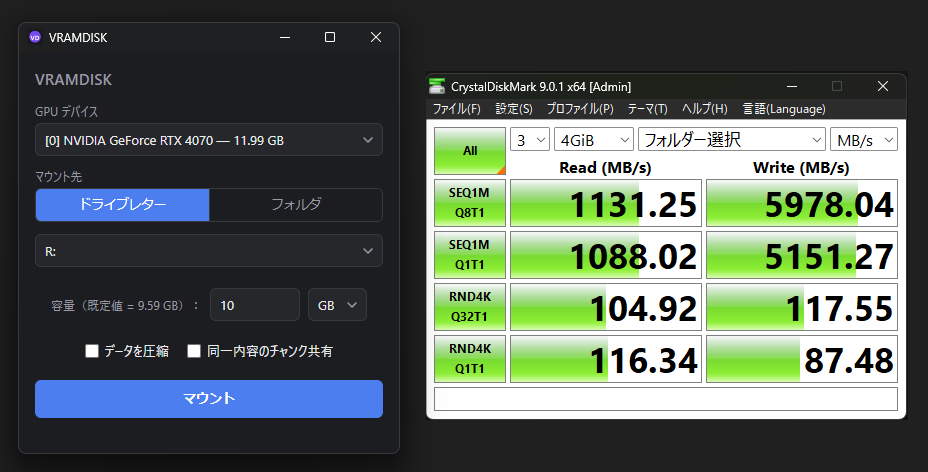
Task: Close the CrystalDiskMark window
Action: pyautogui.click(x=883, y=86)
